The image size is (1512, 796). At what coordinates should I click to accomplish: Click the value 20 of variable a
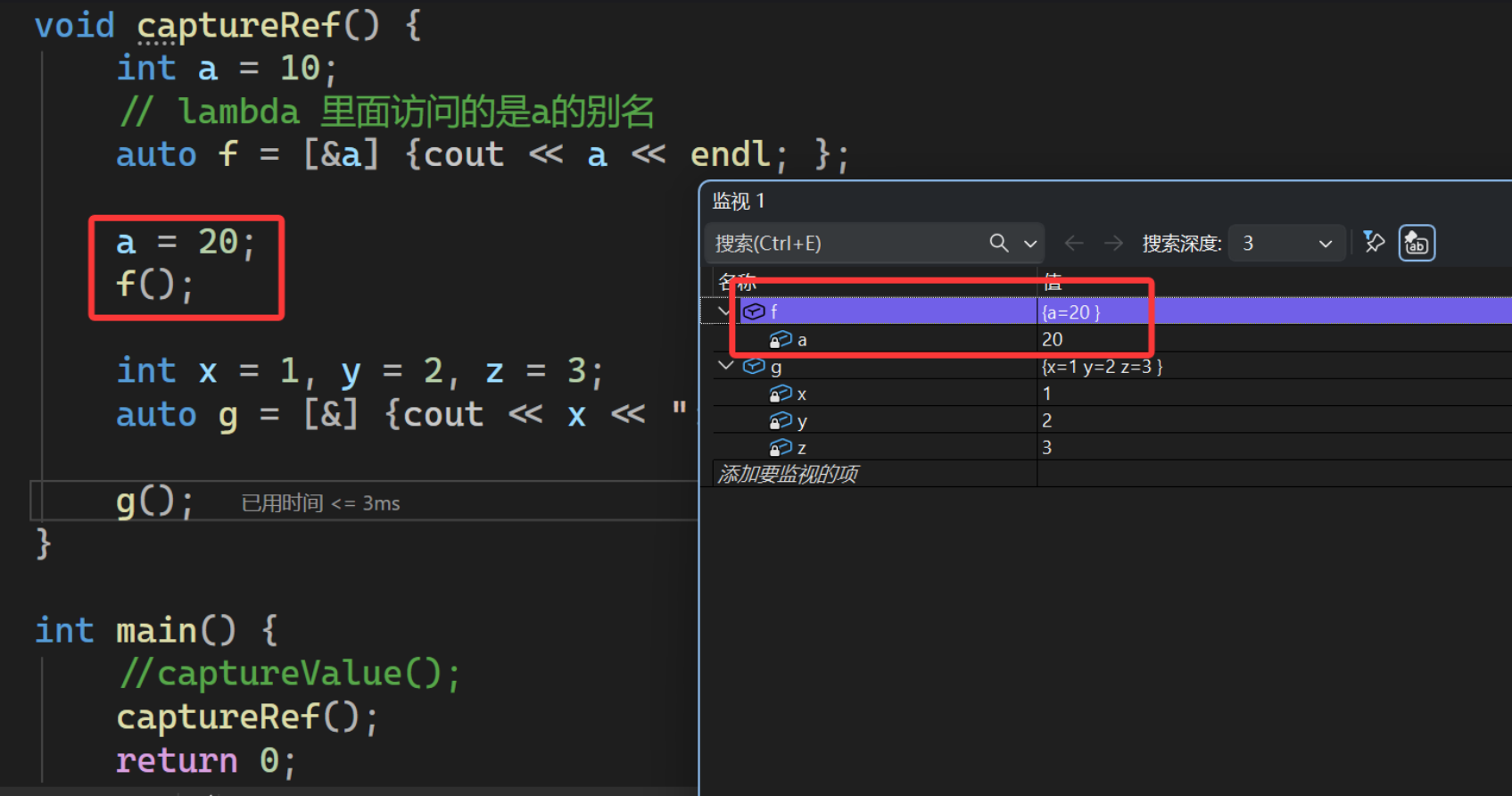tap(1053, 339)
